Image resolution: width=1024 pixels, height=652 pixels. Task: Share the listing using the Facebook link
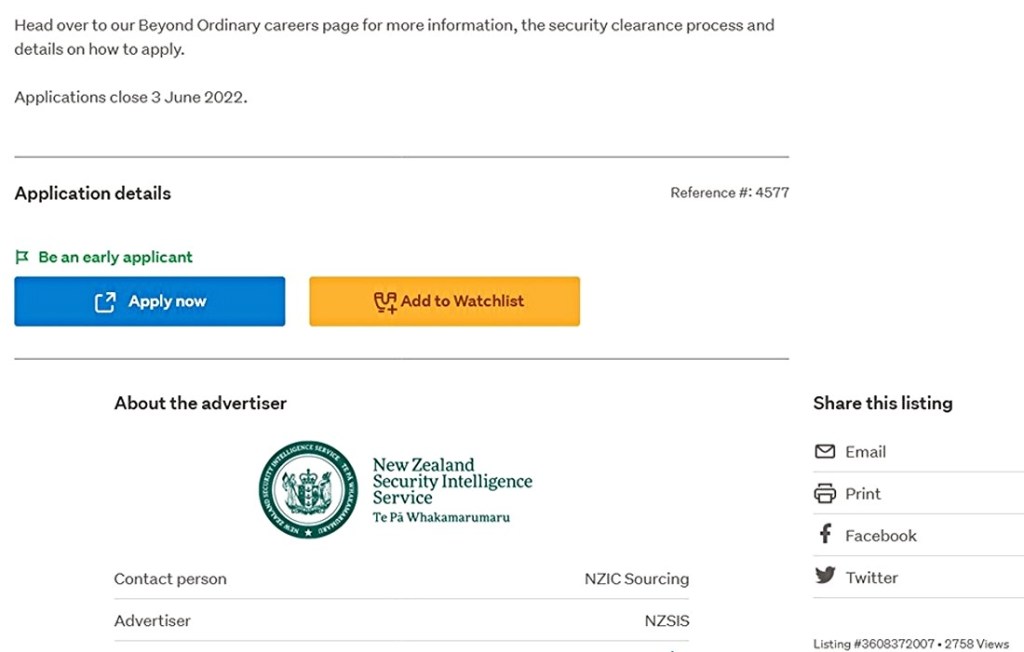click(880, 536)
